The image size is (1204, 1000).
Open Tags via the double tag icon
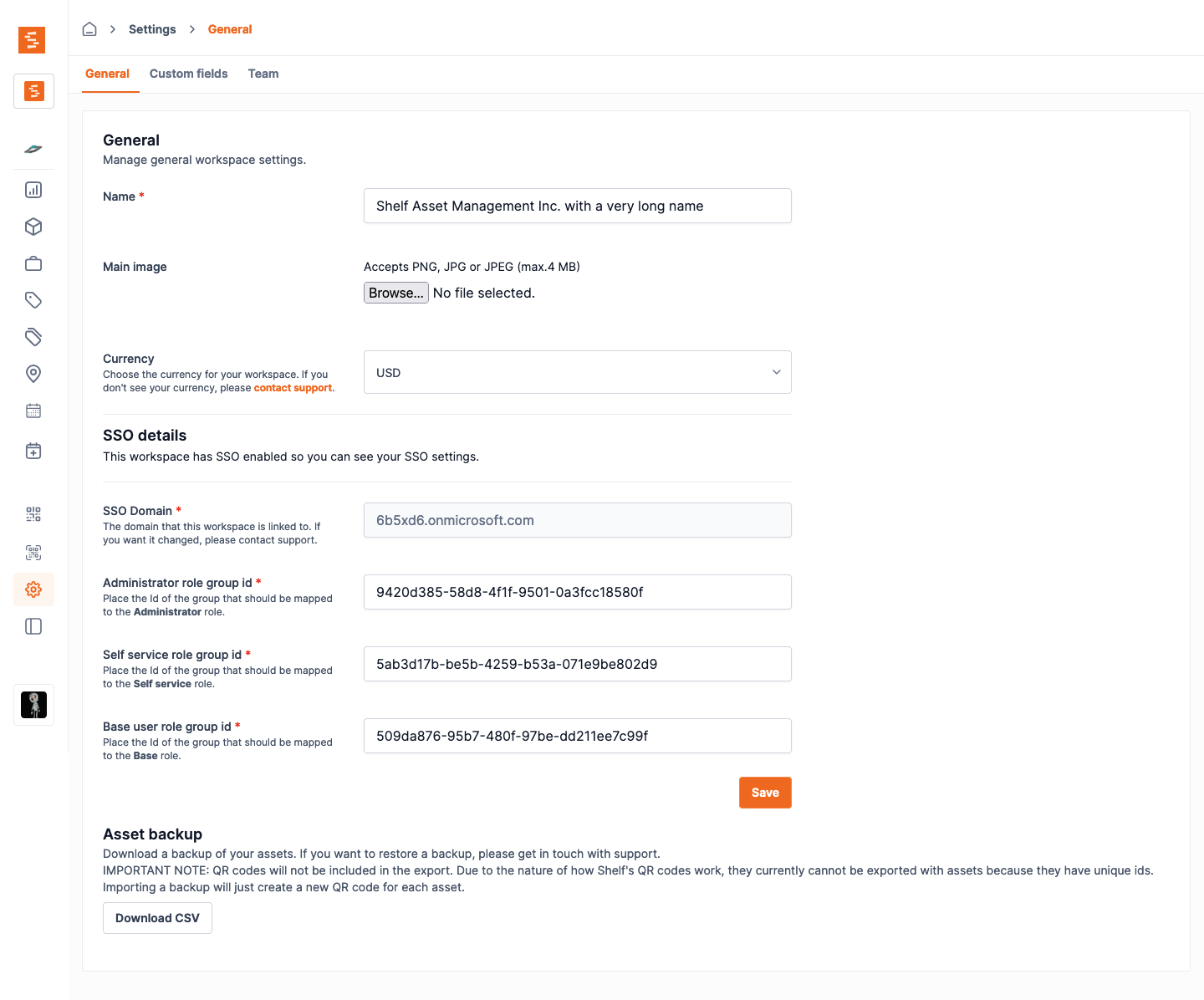33,337
